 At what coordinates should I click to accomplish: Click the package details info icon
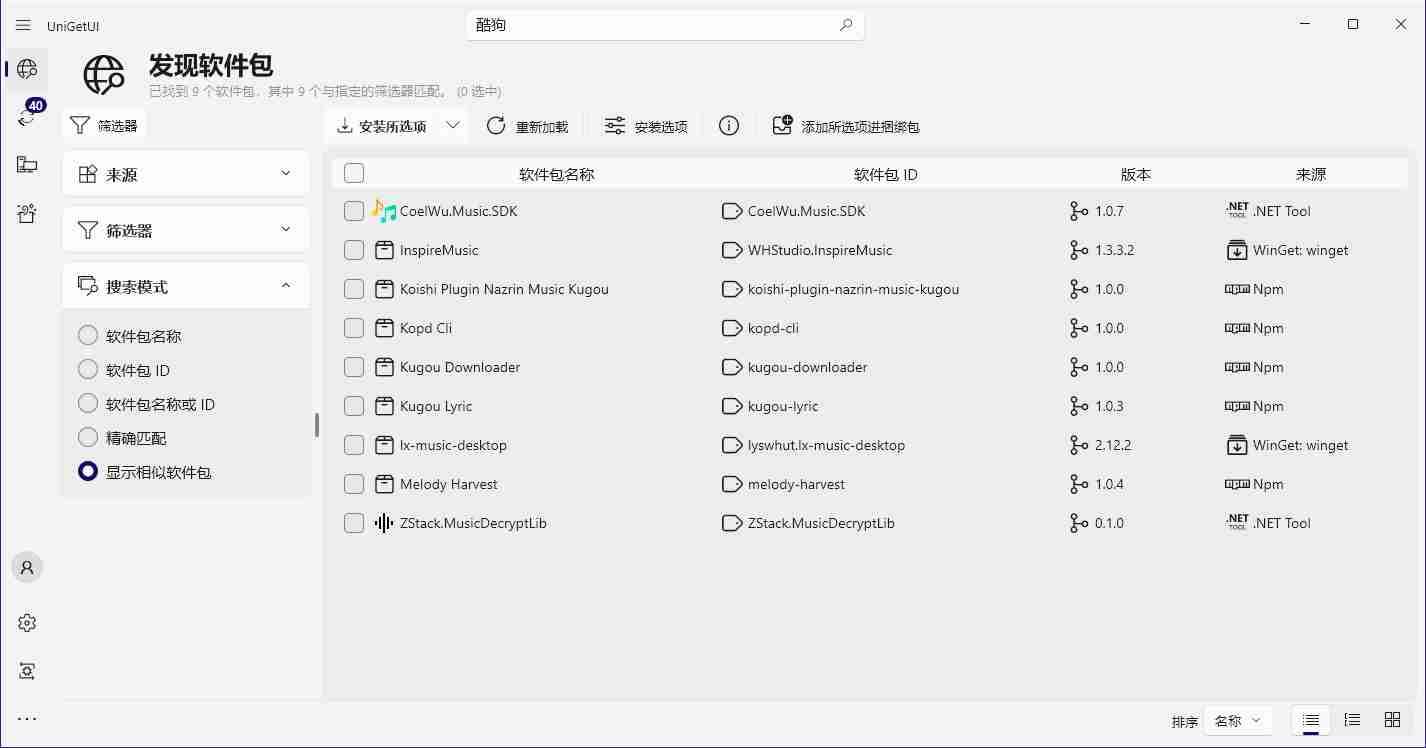[x=729, y=126]
